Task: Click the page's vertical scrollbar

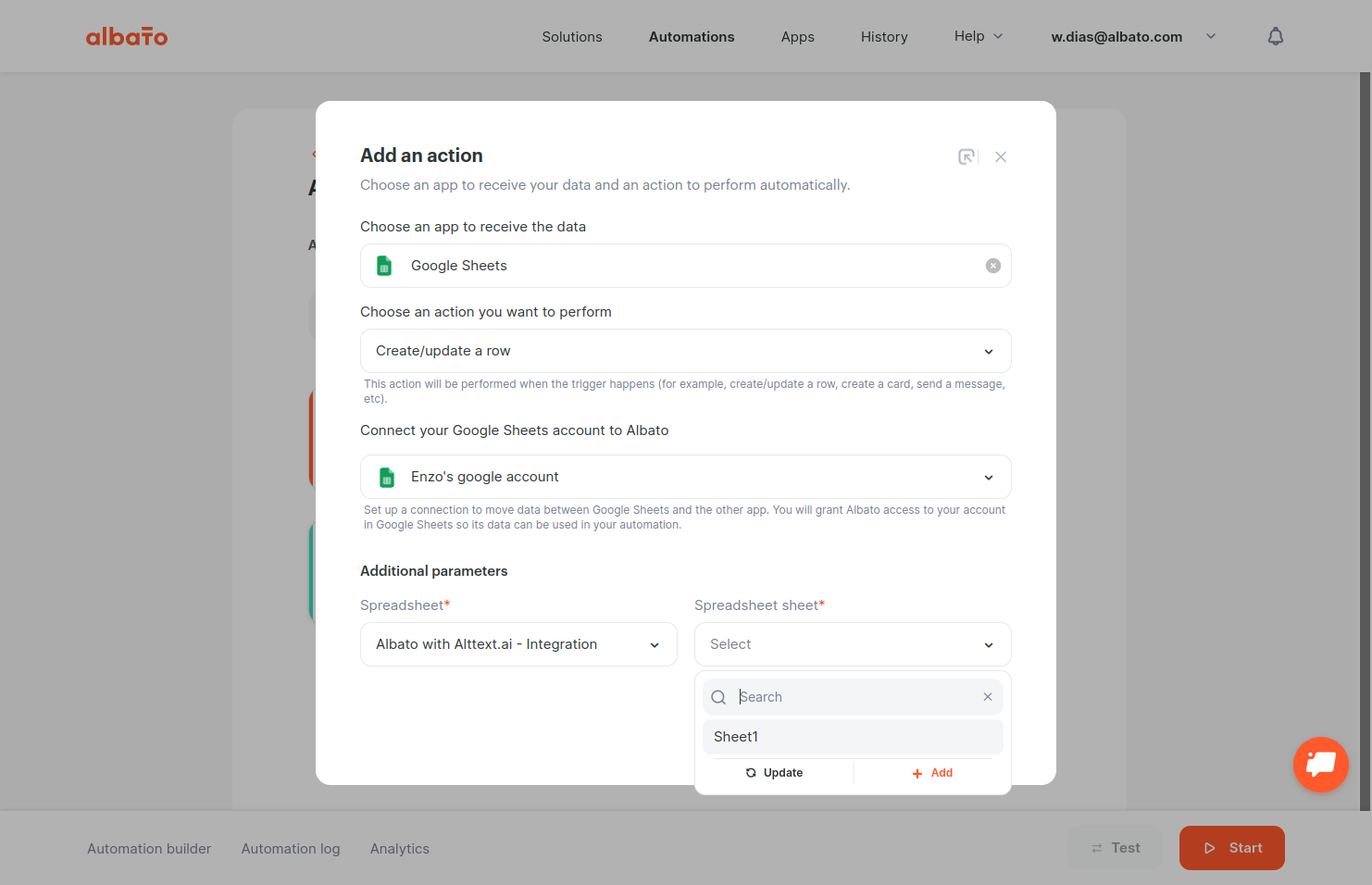Action: 1365,442
